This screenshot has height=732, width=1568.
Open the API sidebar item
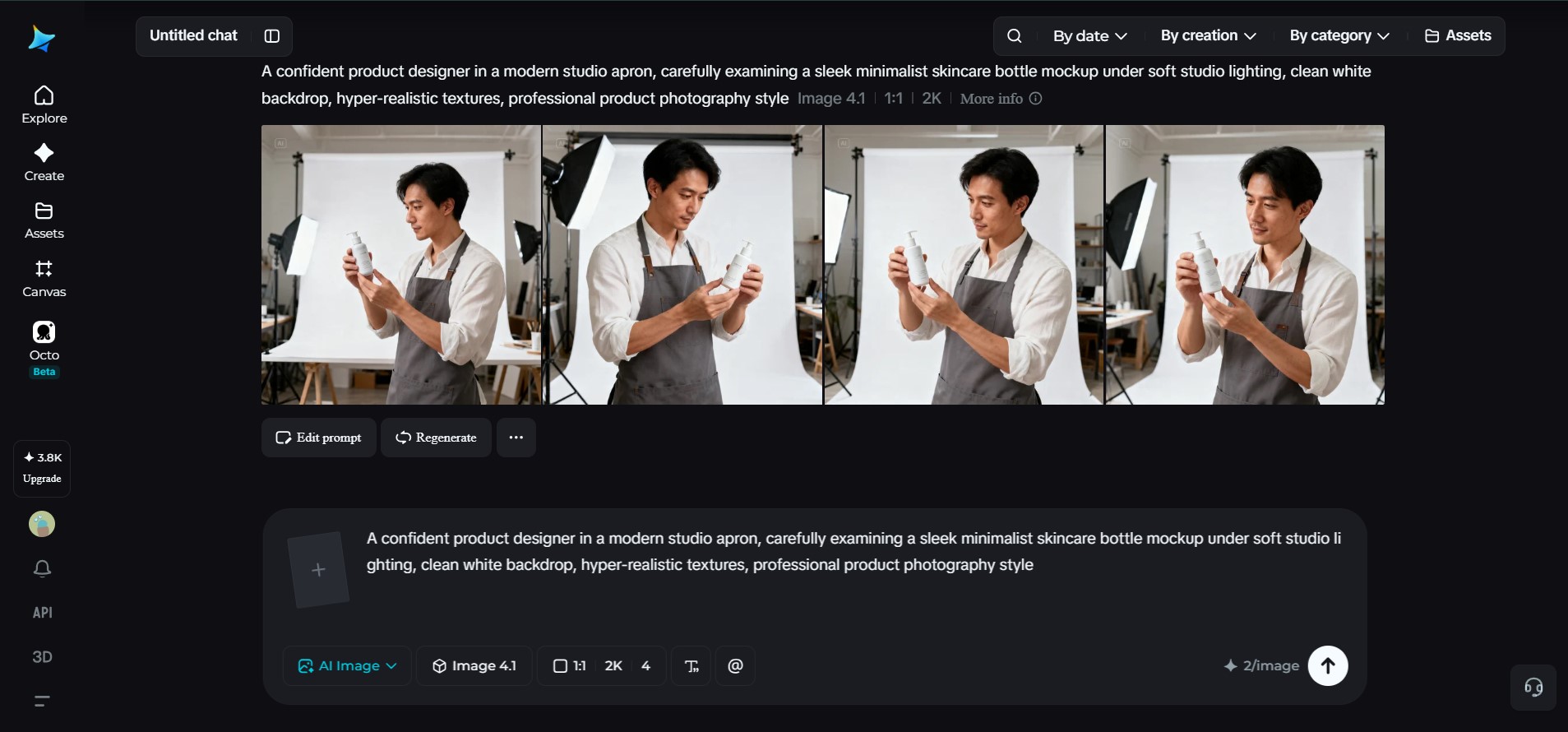[42, 613]
